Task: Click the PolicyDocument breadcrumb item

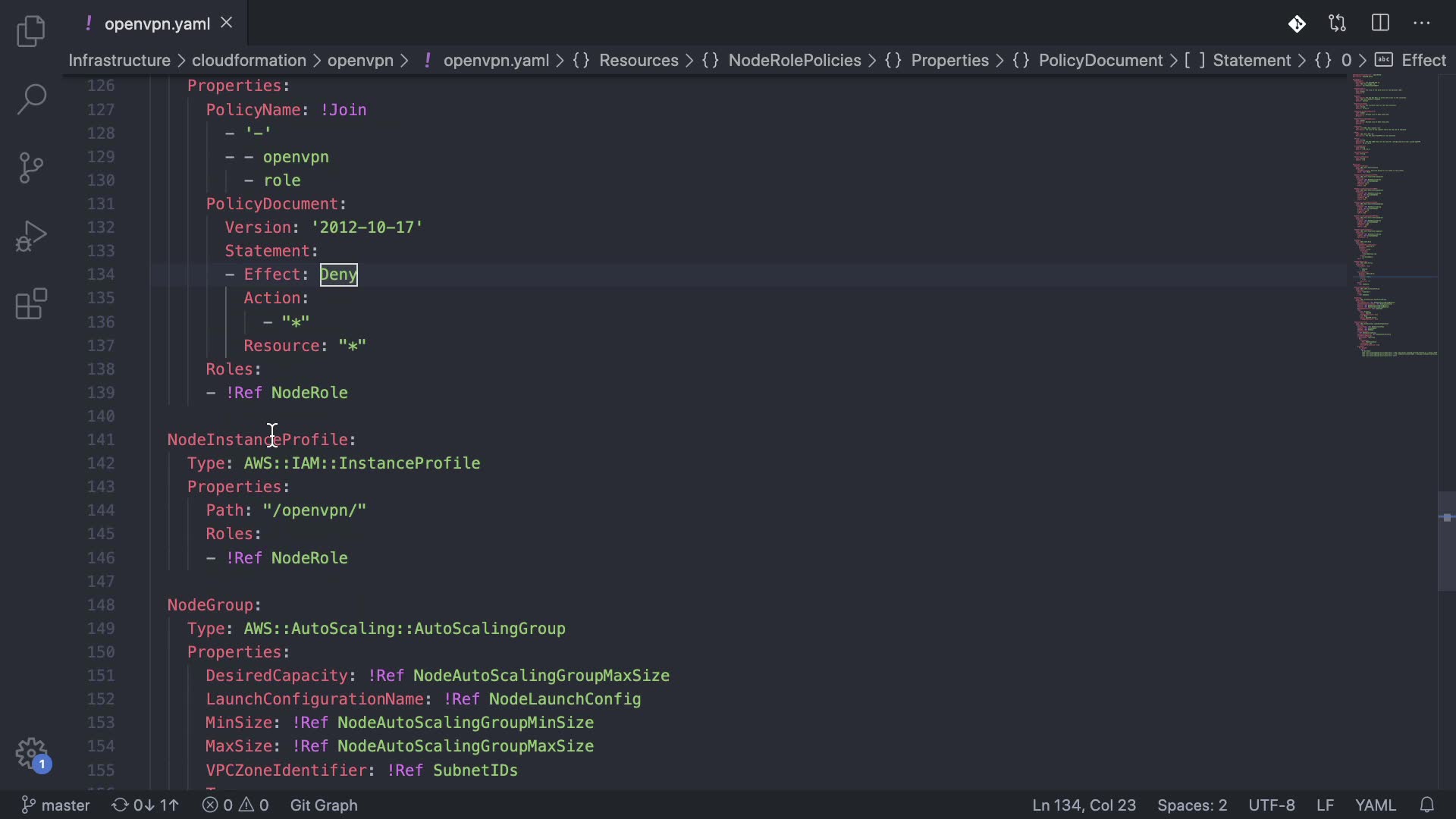Action: (x=1100, y=61)
